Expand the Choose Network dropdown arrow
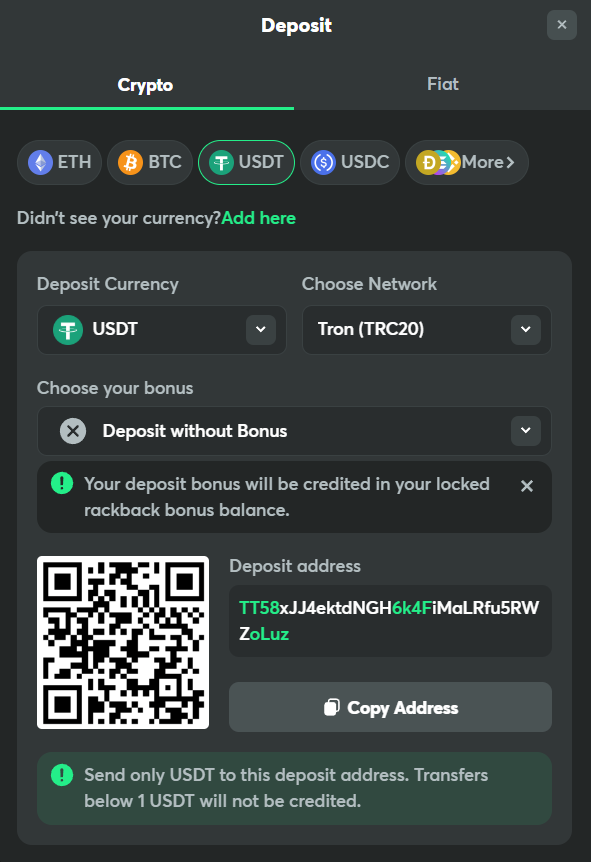Screen dimensions: 591x862 point(526,329)
